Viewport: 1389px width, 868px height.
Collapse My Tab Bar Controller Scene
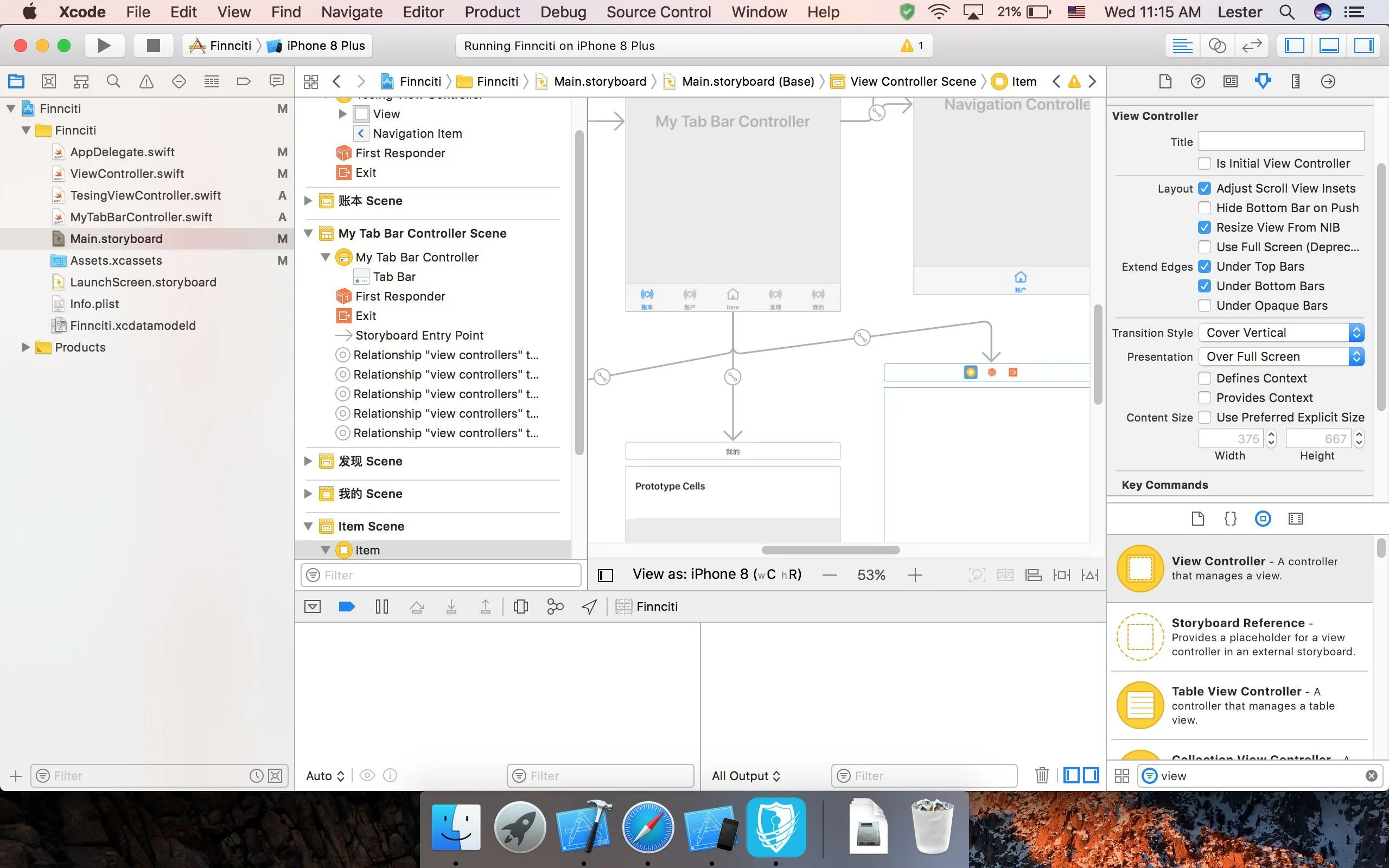[x=308, y=233]
